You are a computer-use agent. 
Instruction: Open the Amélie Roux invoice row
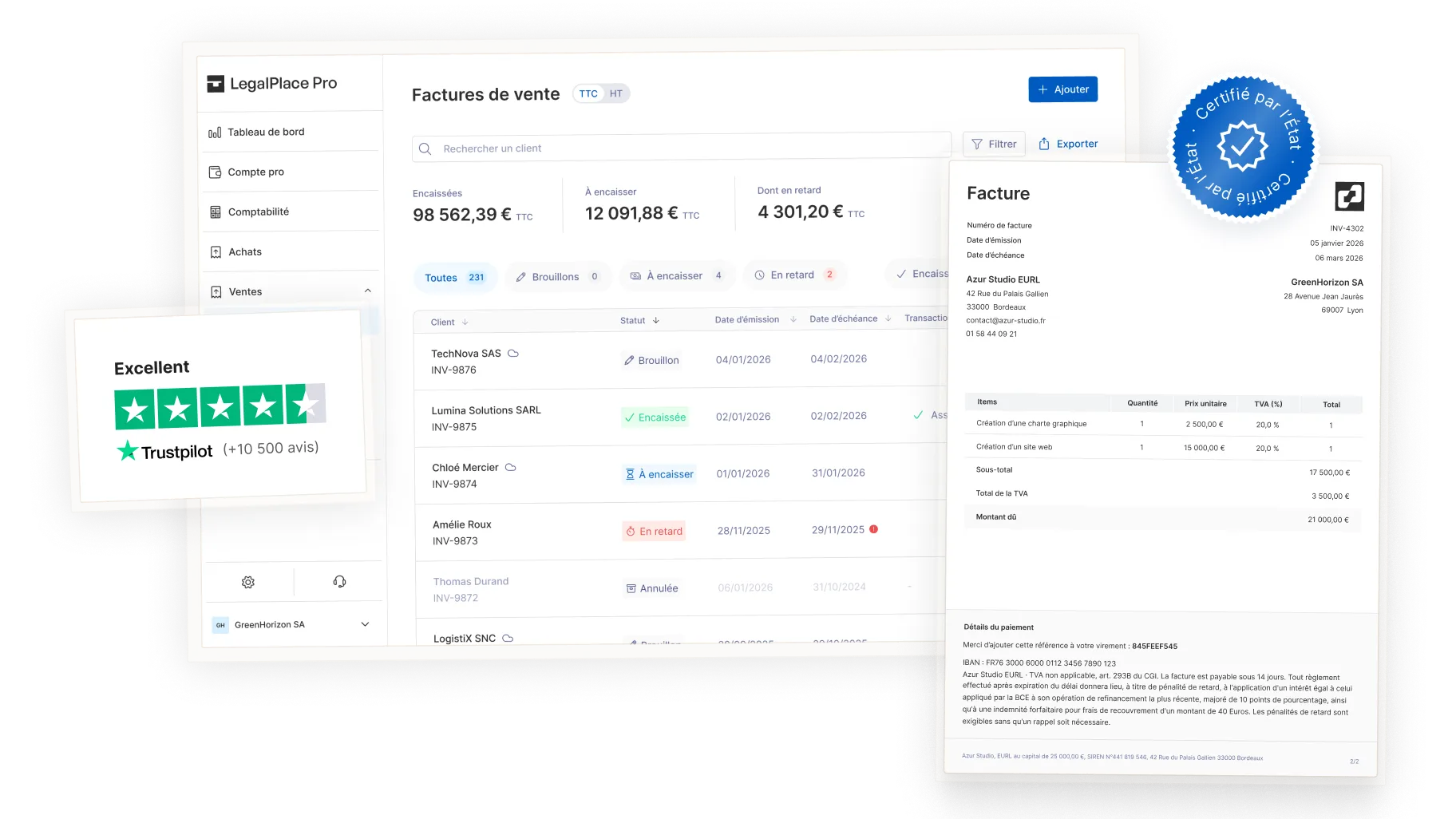680,532
